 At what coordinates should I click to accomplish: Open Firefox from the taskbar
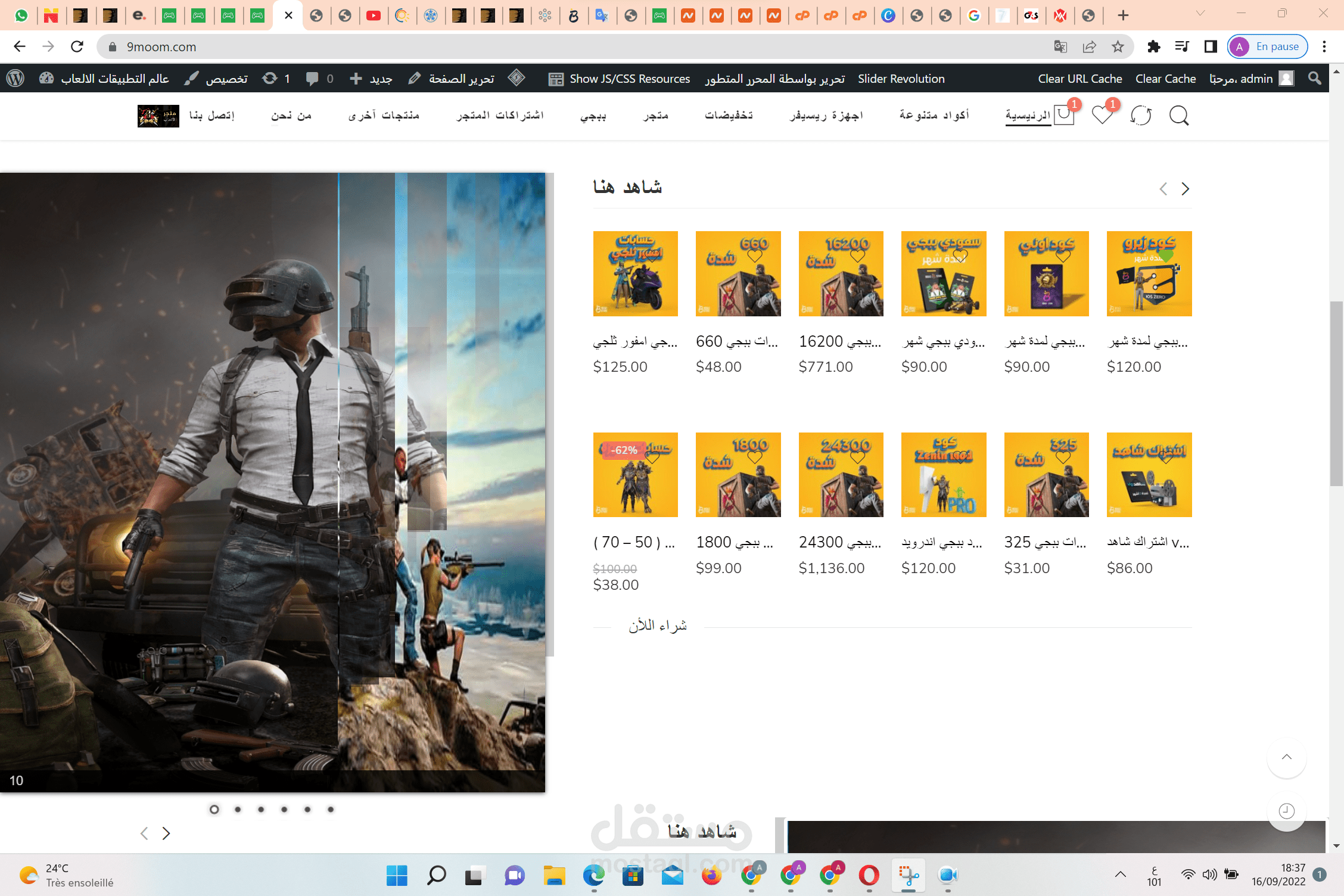[x=711, y=875]
